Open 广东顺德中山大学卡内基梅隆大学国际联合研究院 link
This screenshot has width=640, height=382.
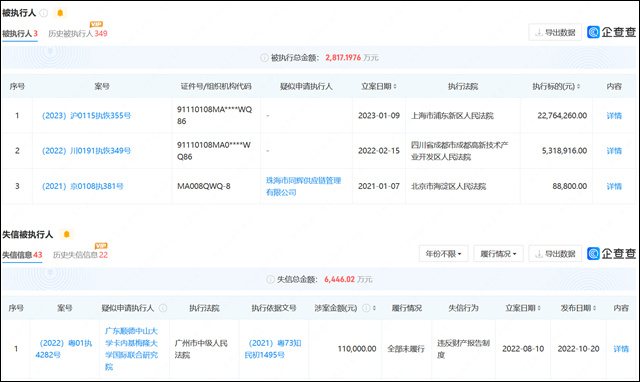pyautogui.click(x=131, y=349)
